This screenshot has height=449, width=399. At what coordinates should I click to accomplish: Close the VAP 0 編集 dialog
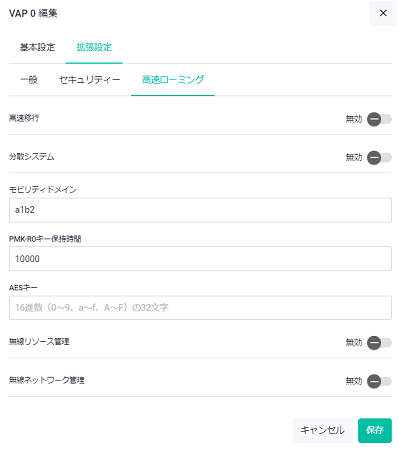pos(383,13)
